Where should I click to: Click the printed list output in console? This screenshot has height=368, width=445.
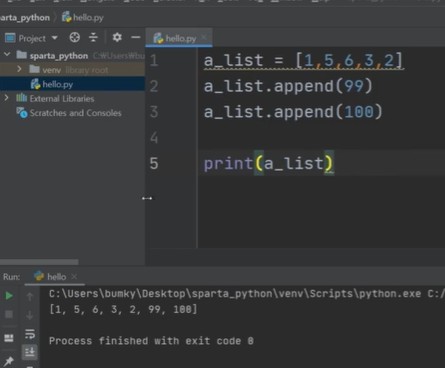[123, 309]
